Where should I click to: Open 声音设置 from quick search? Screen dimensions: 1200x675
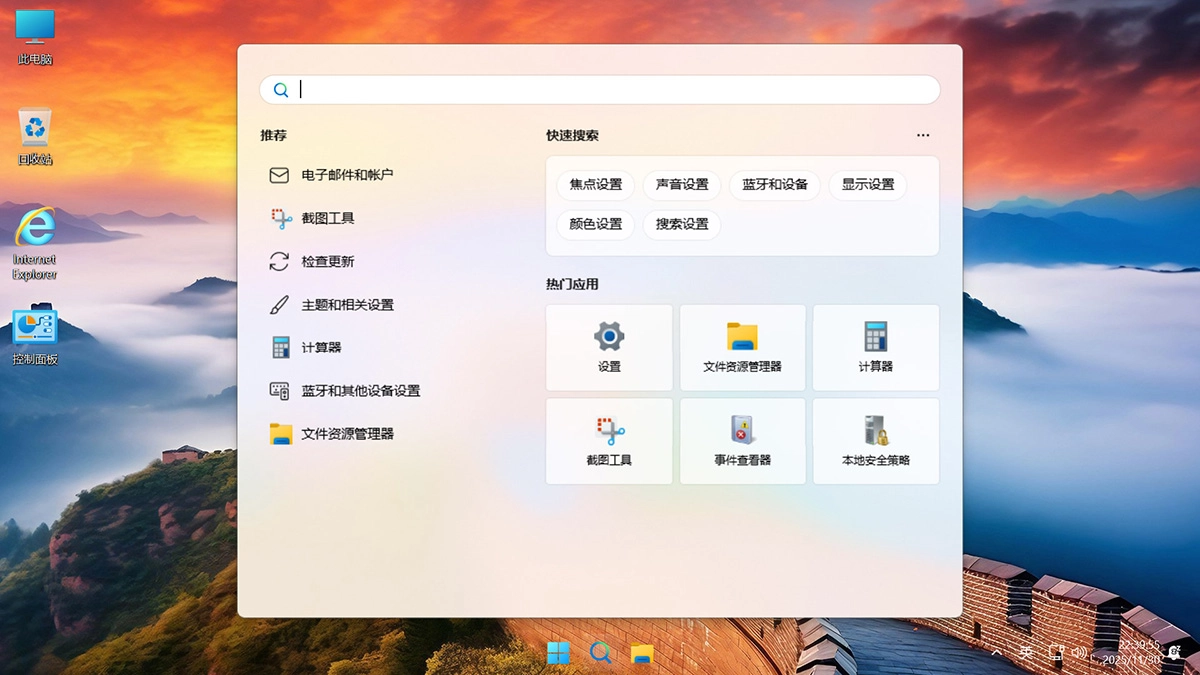[681, 185]
